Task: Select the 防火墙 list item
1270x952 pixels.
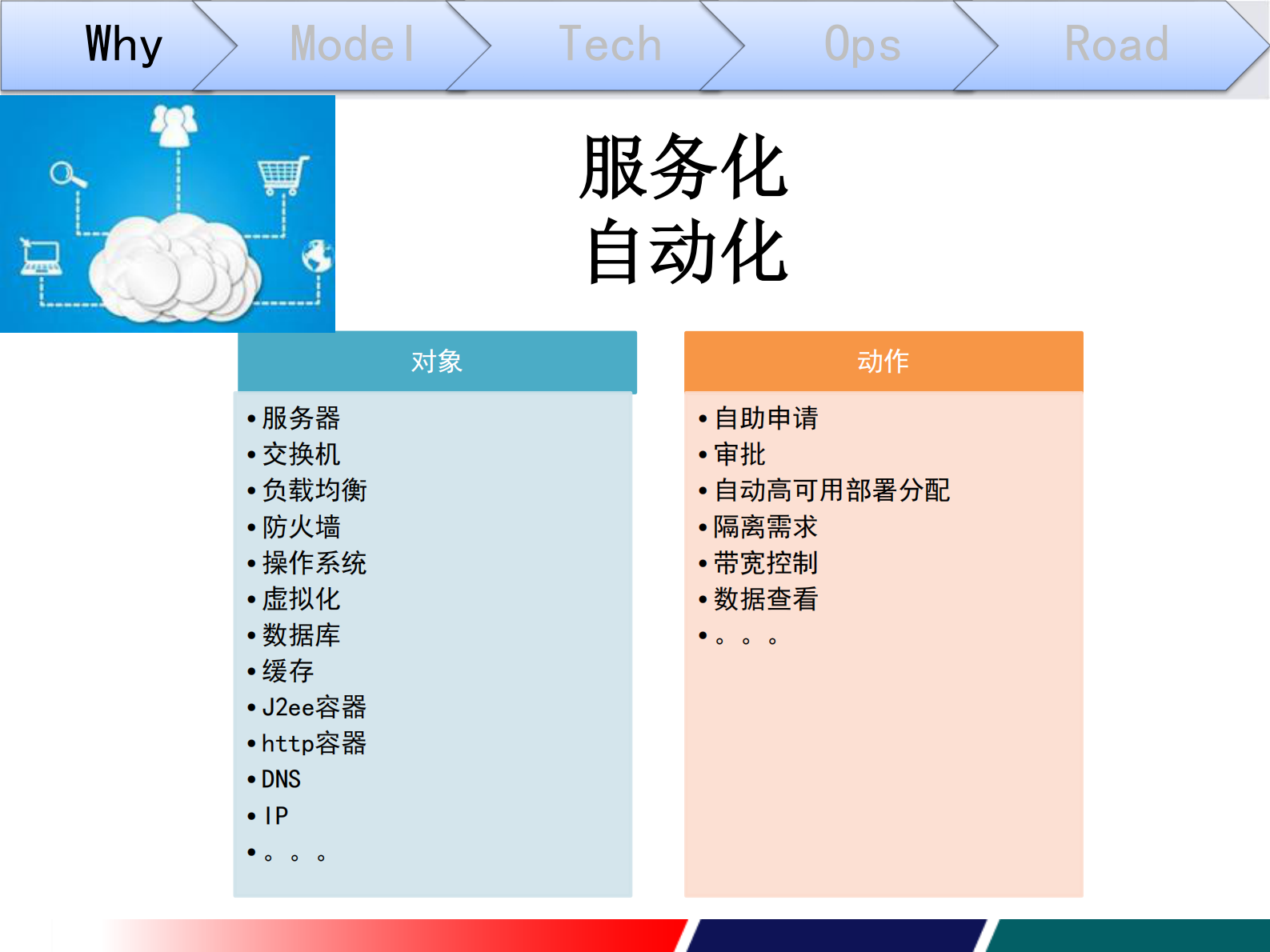Action: pyautogui.click(x=301, y=527)
